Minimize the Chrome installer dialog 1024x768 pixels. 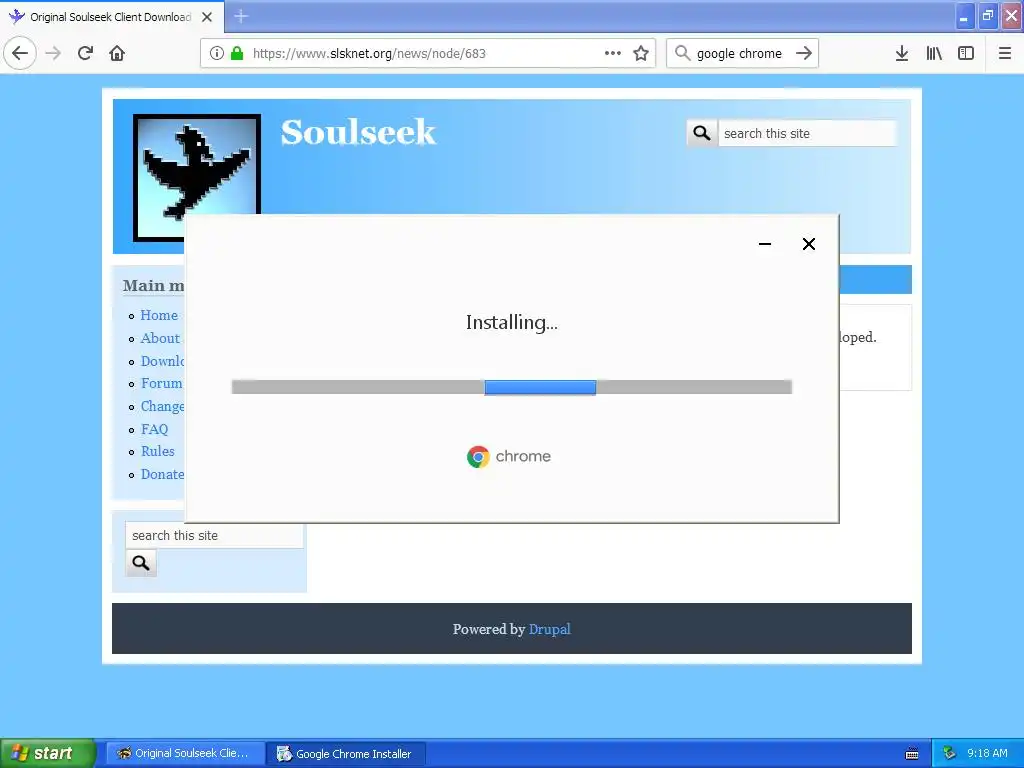(x=765, y=244)
